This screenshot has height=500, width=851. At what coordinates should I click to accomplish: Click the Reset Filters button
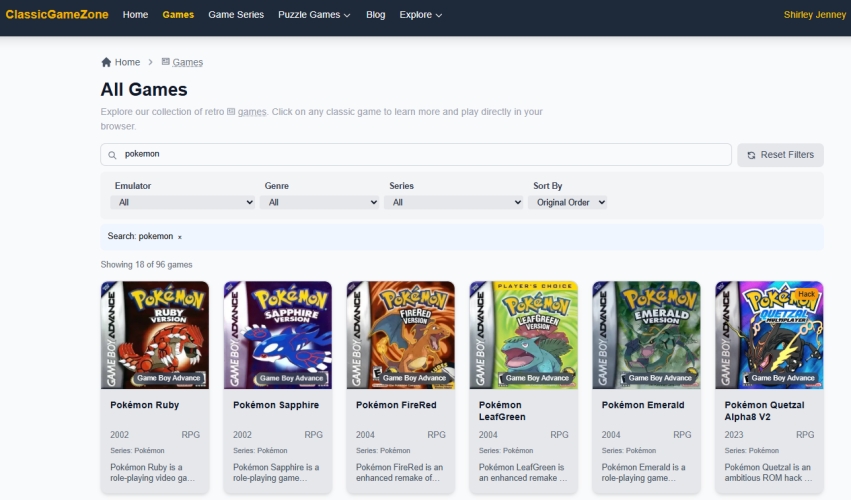click(780, 155)
